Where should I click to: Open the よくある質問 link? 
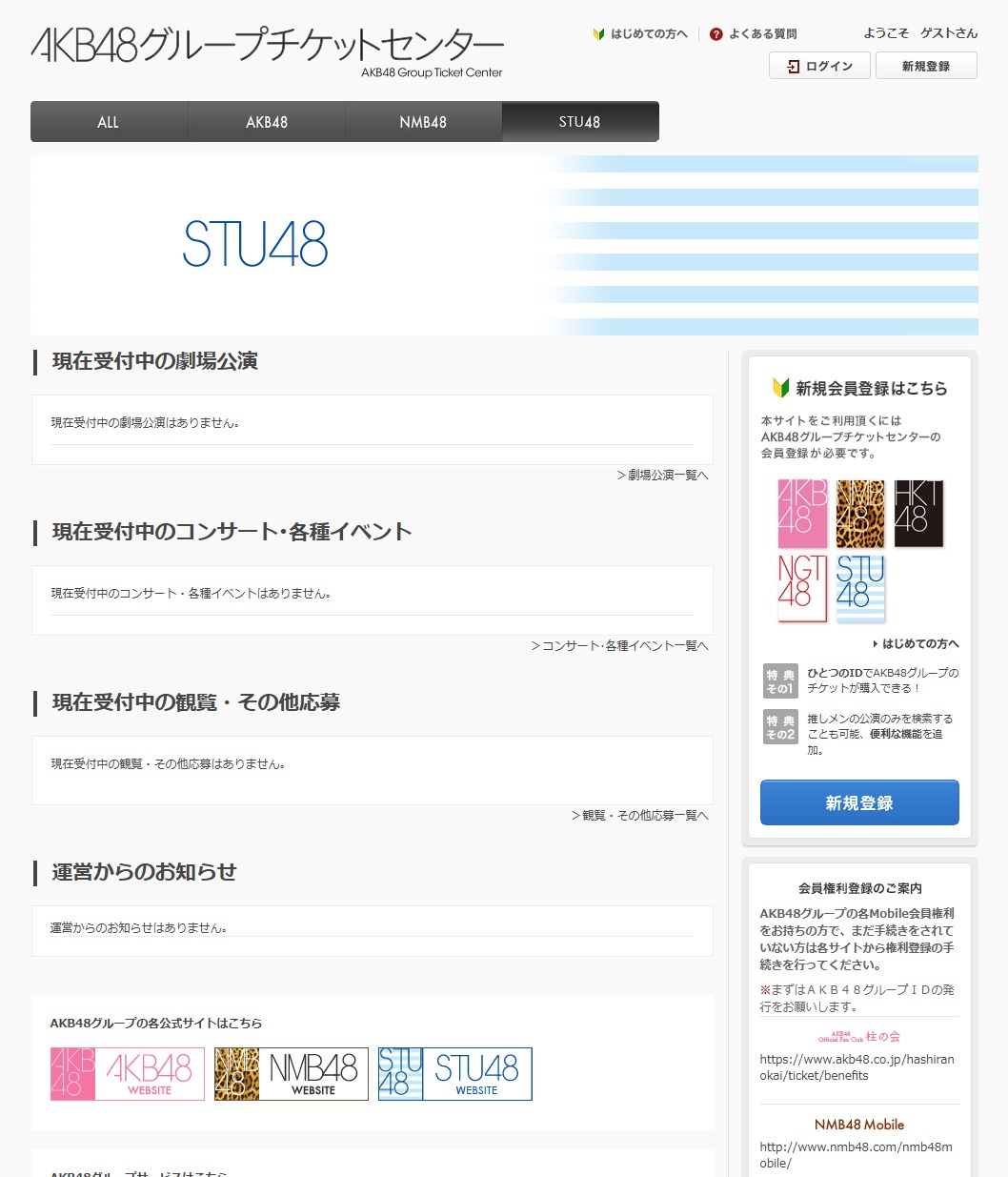(763, 34)
